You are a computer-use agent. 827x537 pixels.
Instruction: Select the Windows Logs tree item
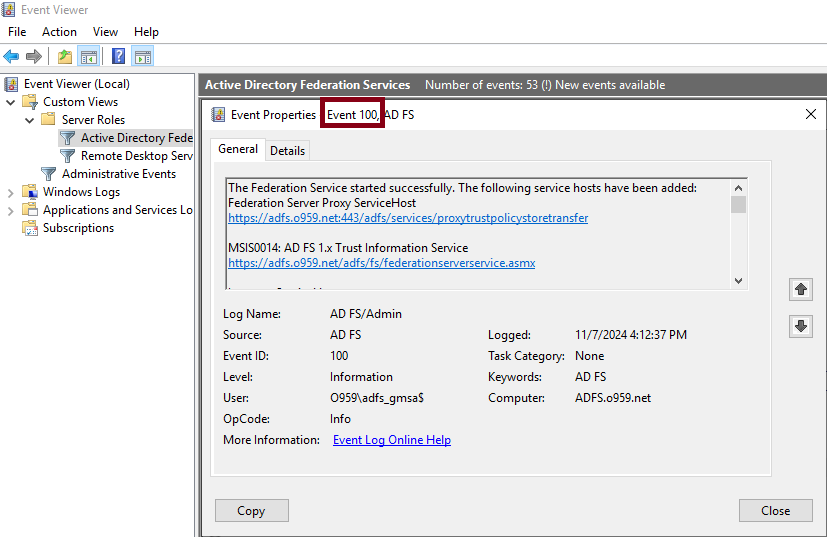click(81, 191)
